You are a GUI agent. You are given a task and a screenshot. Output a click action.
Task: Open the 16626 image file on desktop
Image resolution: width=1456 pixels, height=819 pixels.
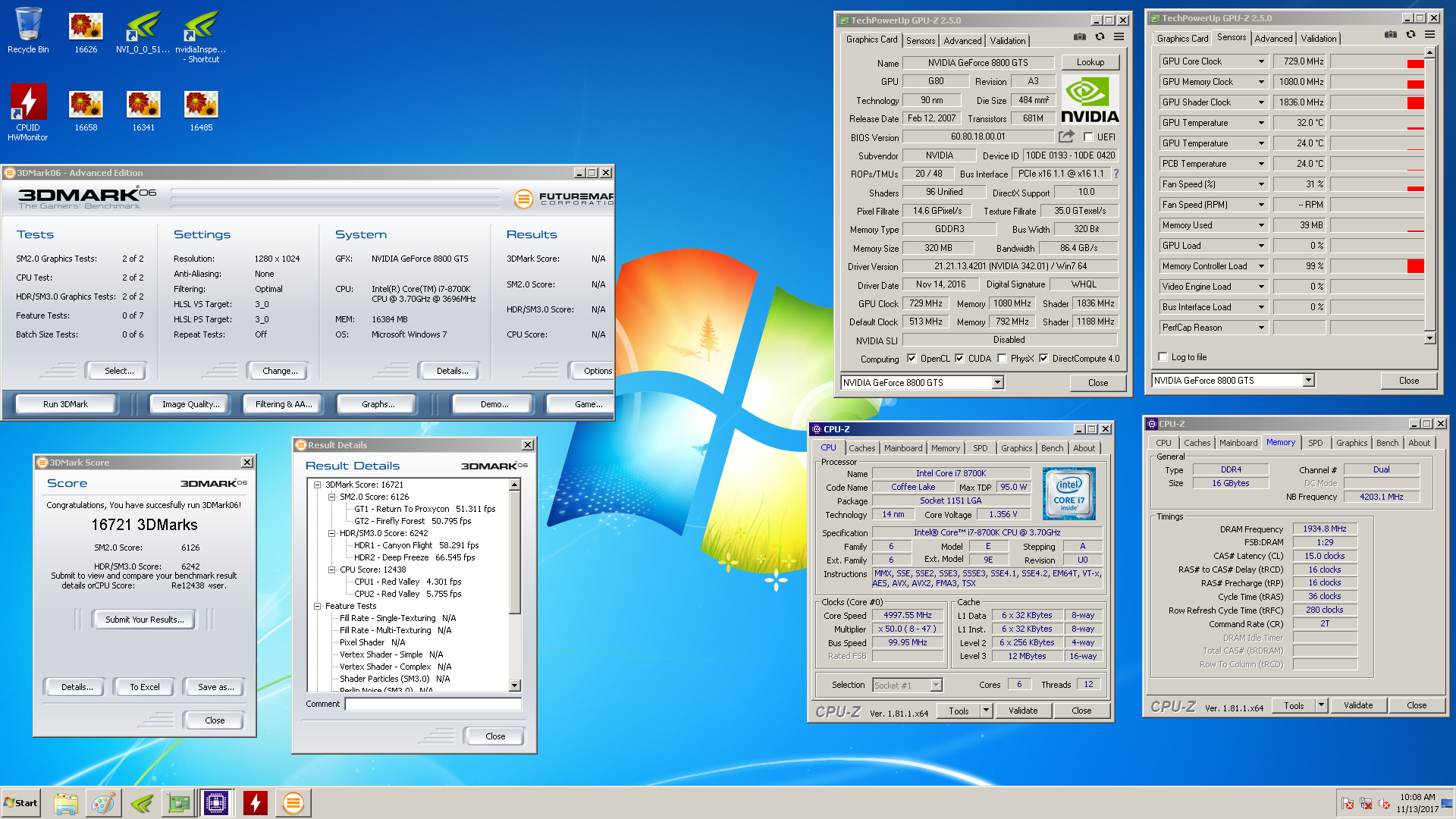pos(86,30)
